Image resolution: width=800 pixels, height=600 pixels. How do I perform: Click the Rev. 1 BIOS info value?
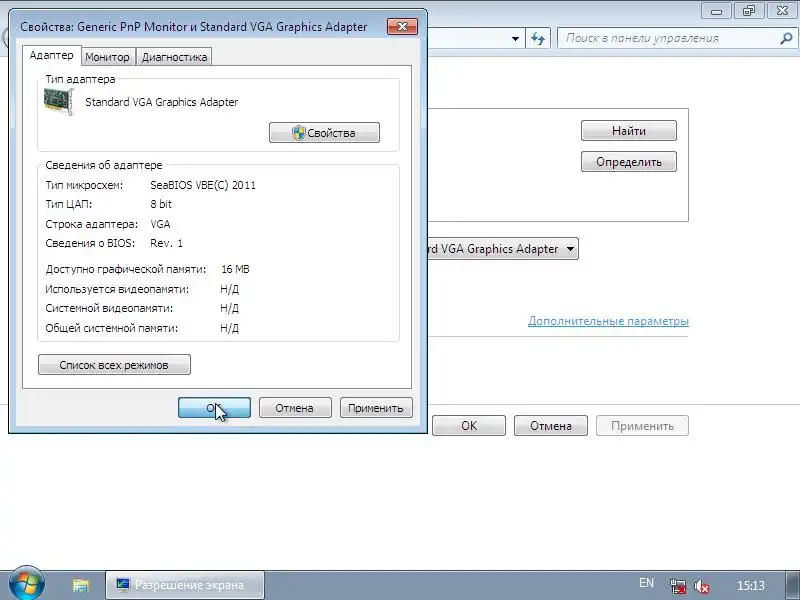(x=166, y=243)
